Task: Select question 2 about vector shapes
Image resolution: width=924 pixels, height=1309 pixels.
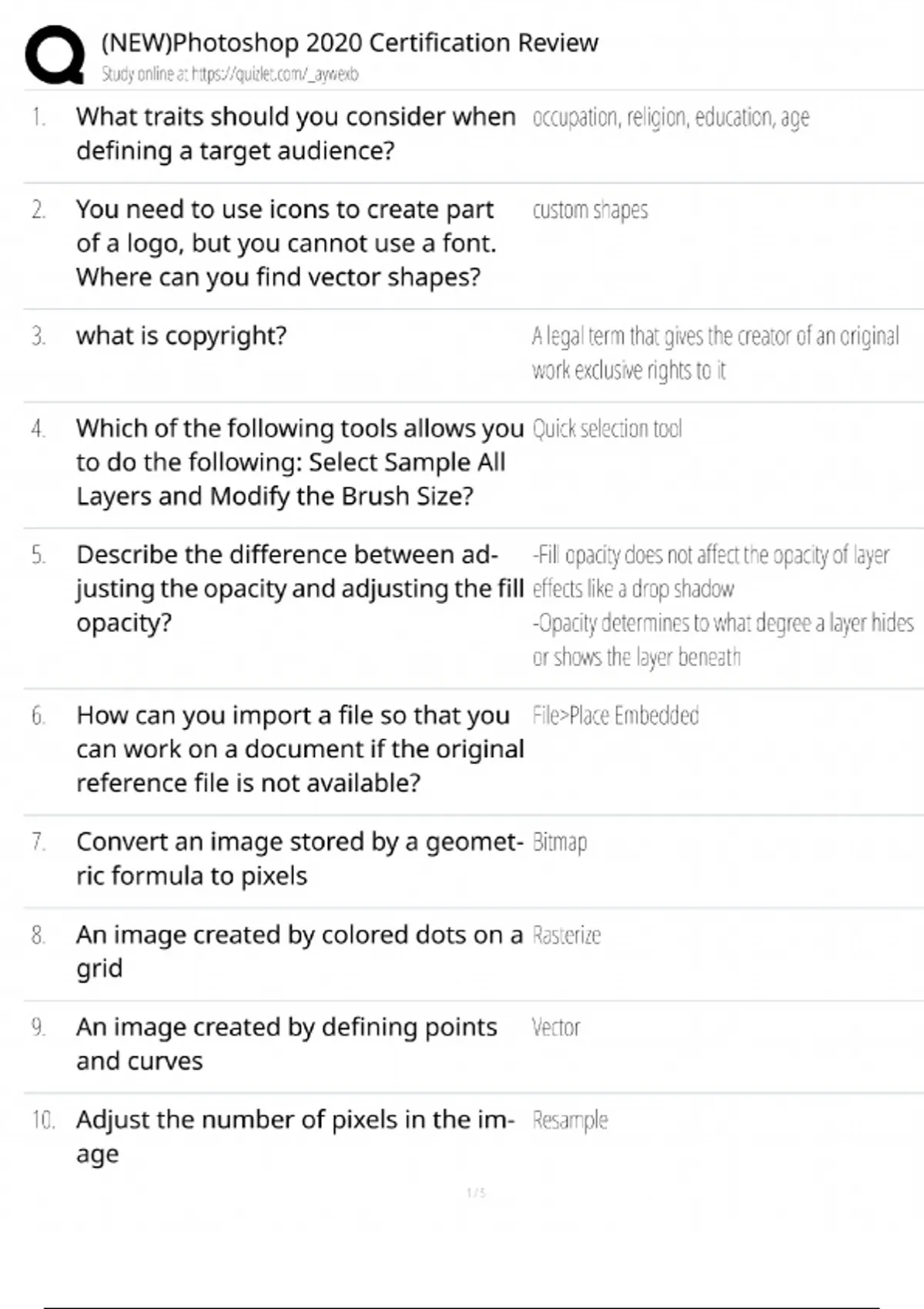Action: coord(286,243)
